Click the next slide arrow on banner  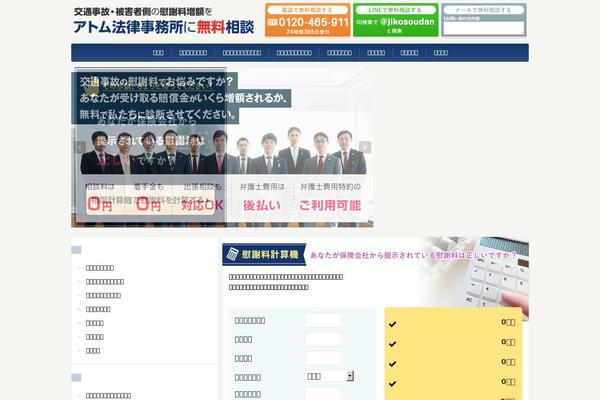tap(365, 147)
